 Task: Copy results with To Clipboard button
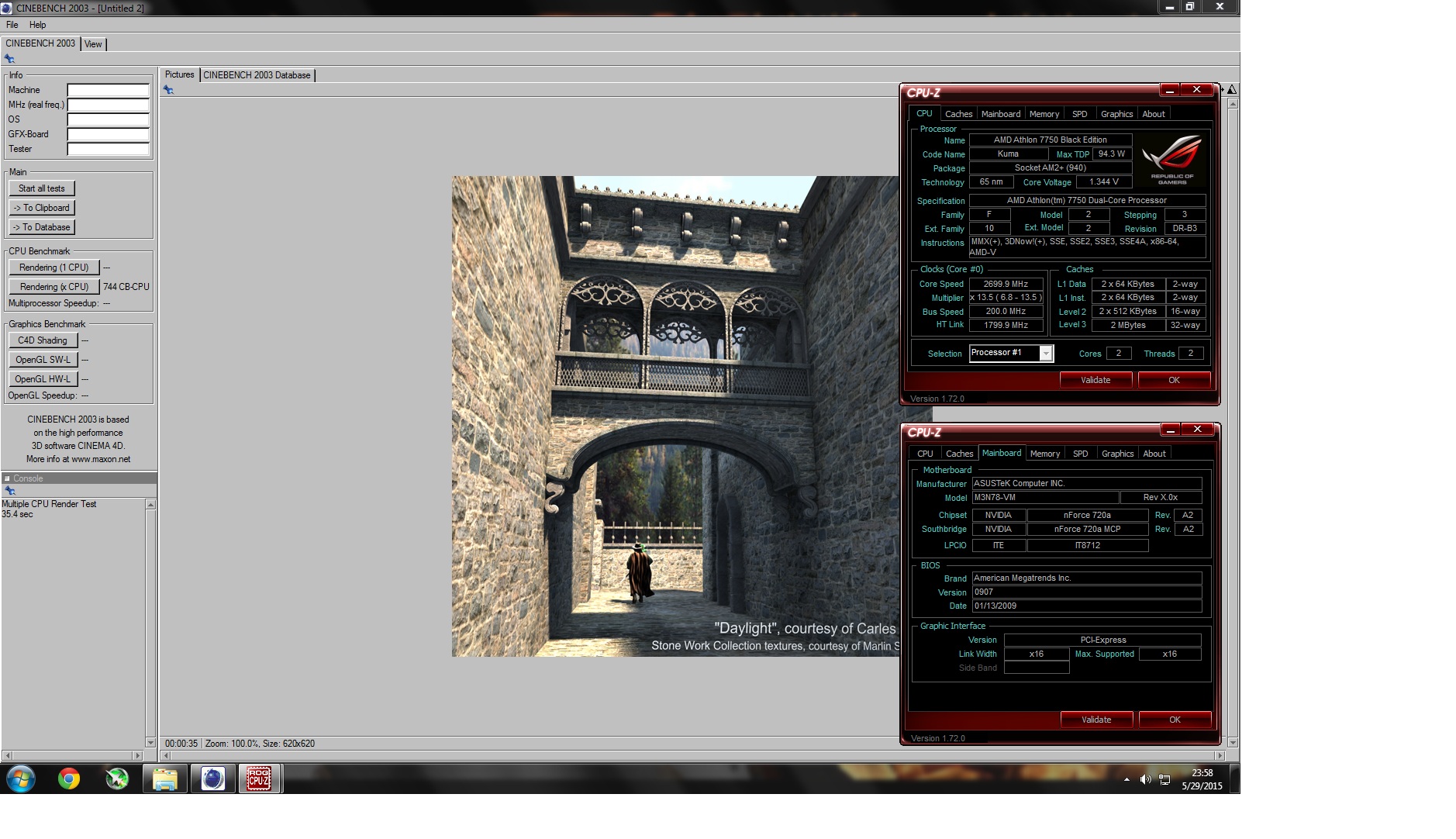point(42,208)
